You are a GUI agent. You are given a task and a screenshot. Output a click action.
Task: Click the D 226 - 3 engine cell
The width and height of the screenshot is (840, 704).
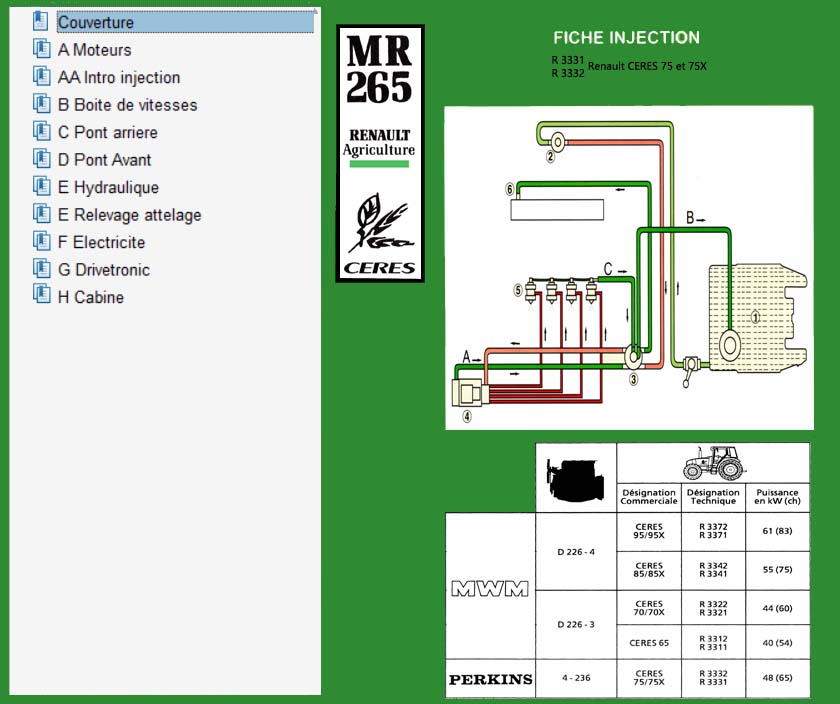click(x=576, y=624)
